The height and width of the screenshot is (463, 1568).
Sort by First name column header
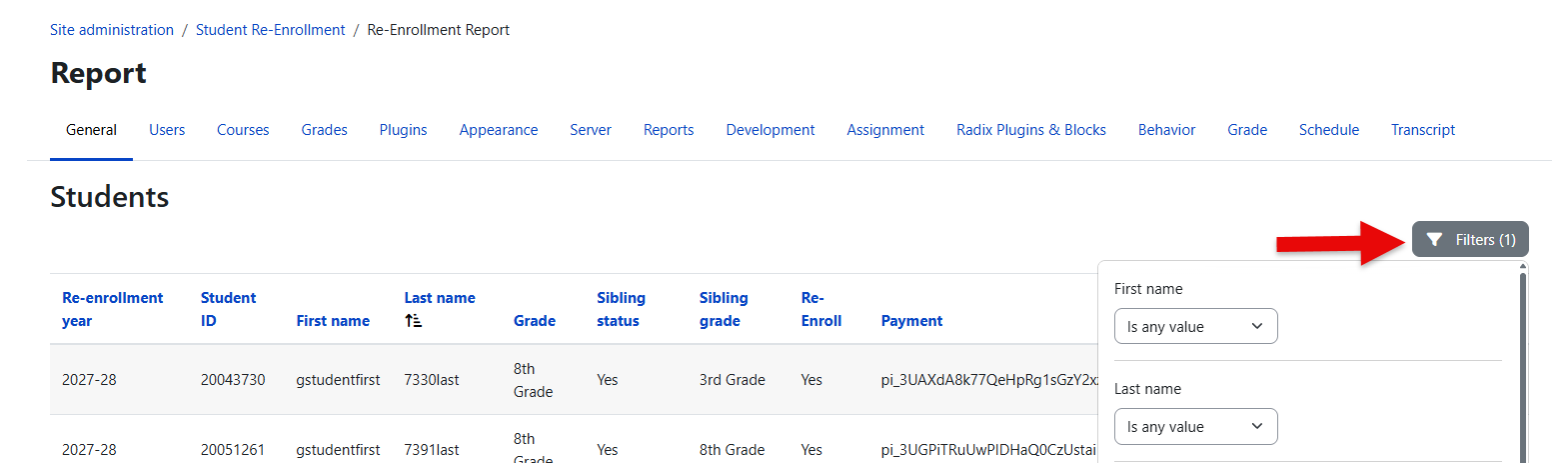[x=333, y=321]
